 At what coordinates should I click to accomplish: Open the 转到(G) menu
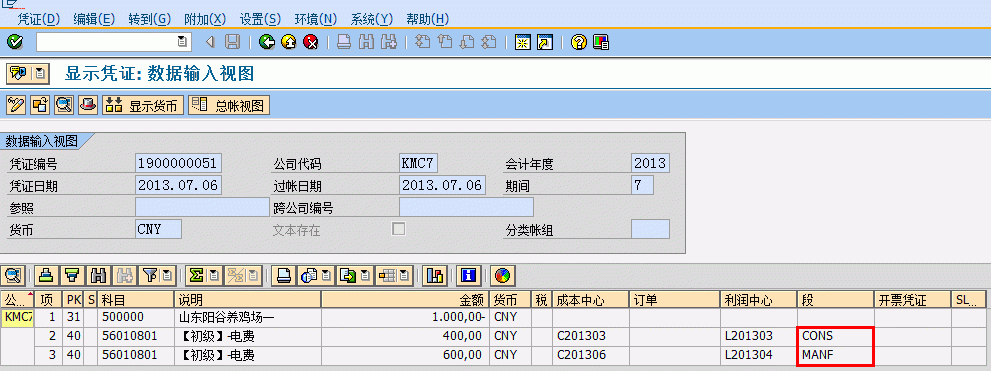click(x=149, y=19)
